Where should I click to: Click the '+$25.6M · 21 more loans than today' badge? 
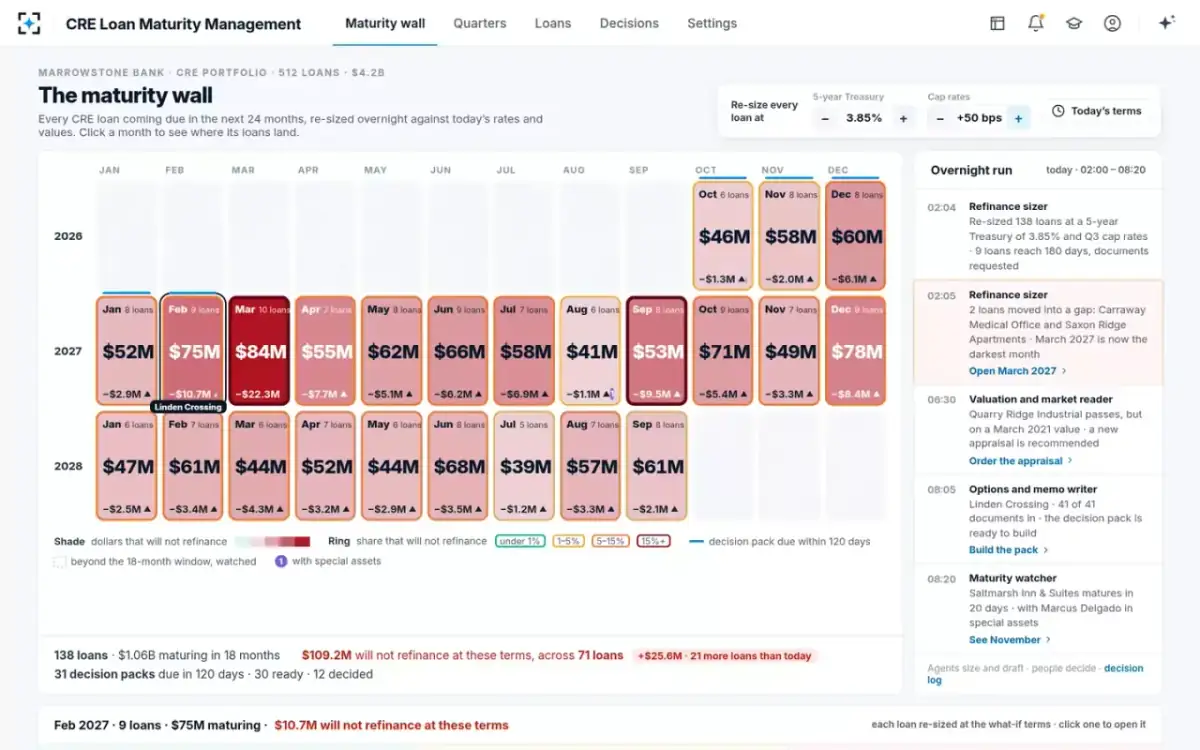[x=724, y=656]
